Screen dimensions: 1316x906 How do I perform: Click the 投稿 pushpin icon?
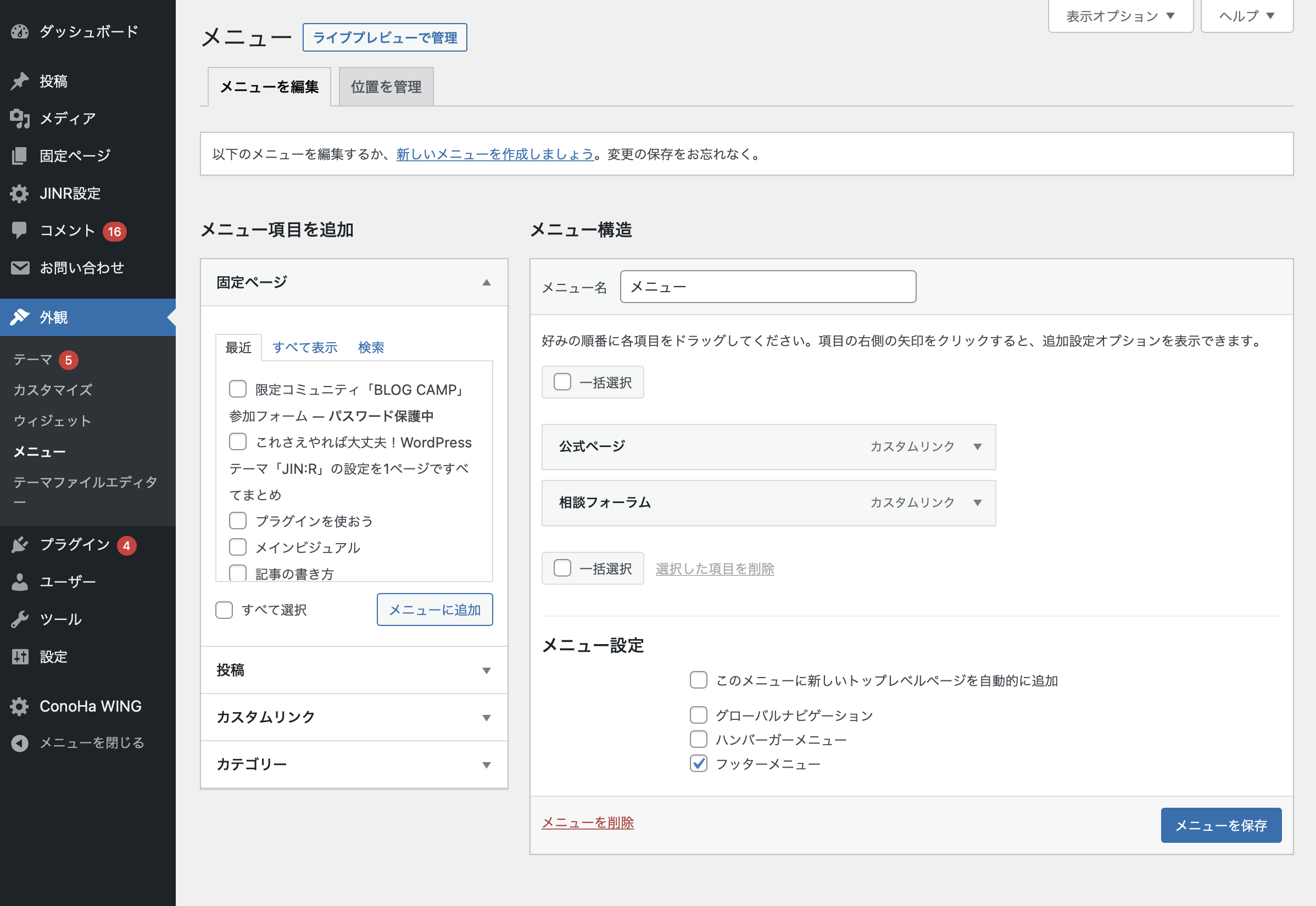tap(20, 81)
